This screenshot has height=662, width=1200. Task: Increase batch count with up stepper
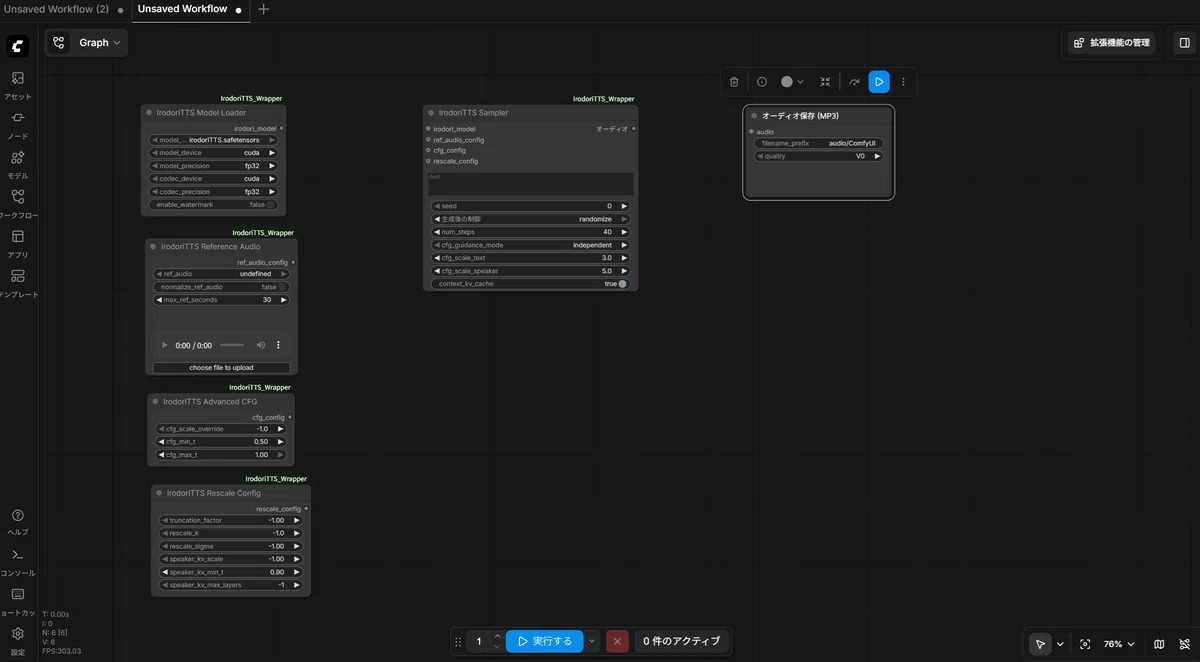point(497,635)
